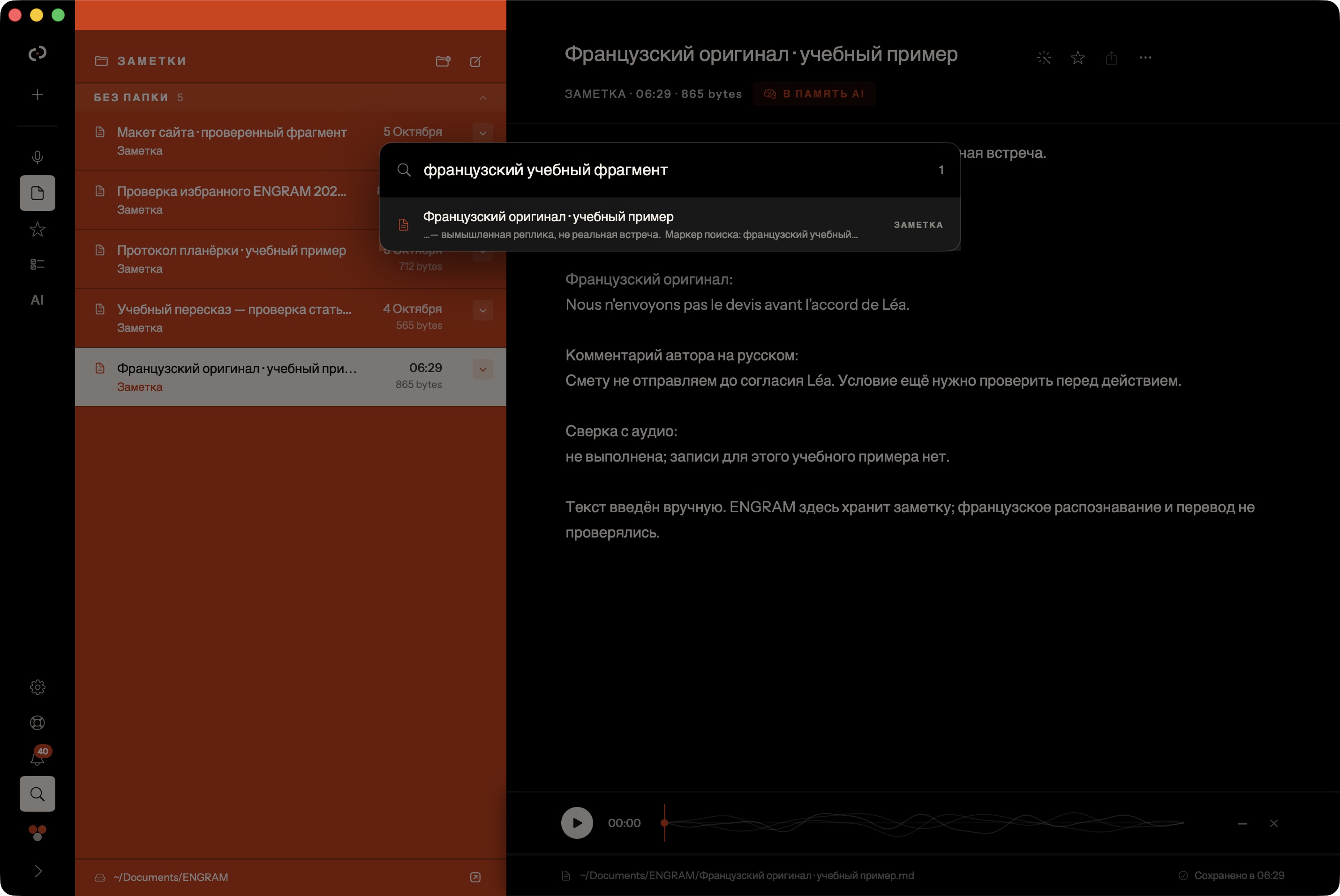Image resolution: width=1340 pixels, height=896 pixels.
Task: Click the plus icon to add new item
Action: 37,95
